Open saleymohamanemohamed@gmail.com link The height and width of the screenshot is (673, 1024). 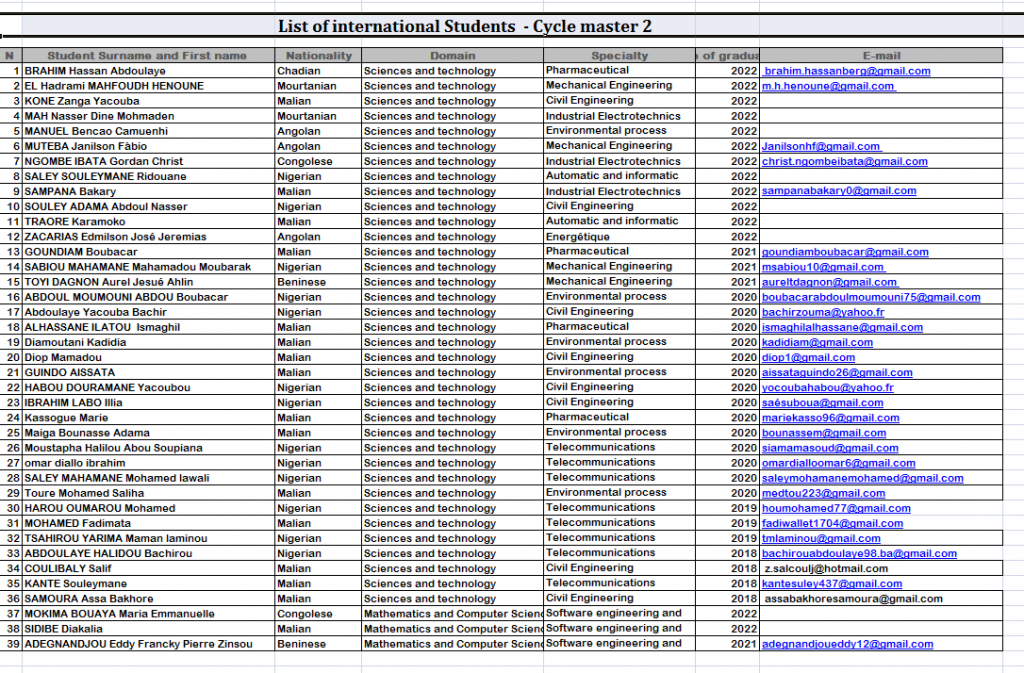[863, 478]
